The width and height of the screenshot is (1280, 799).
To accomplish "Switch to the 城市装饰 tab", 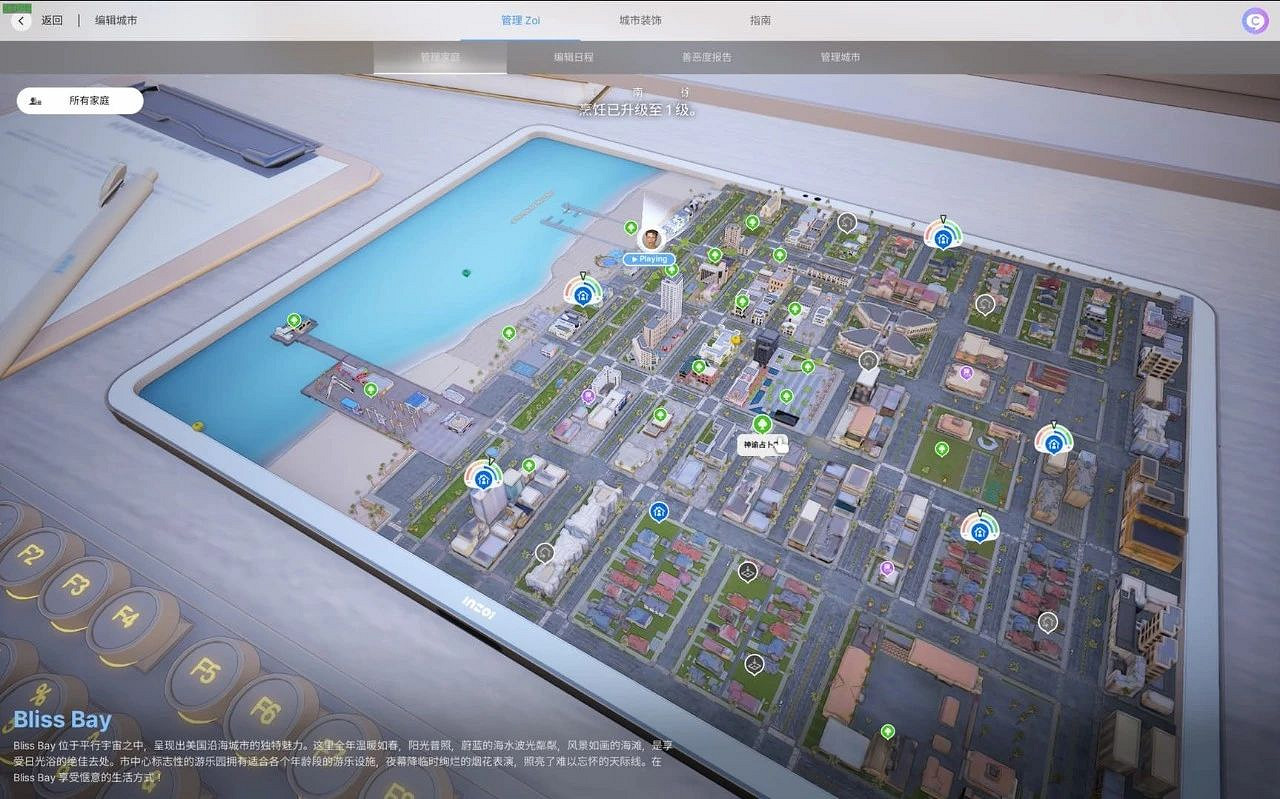I will pos(640,20).
